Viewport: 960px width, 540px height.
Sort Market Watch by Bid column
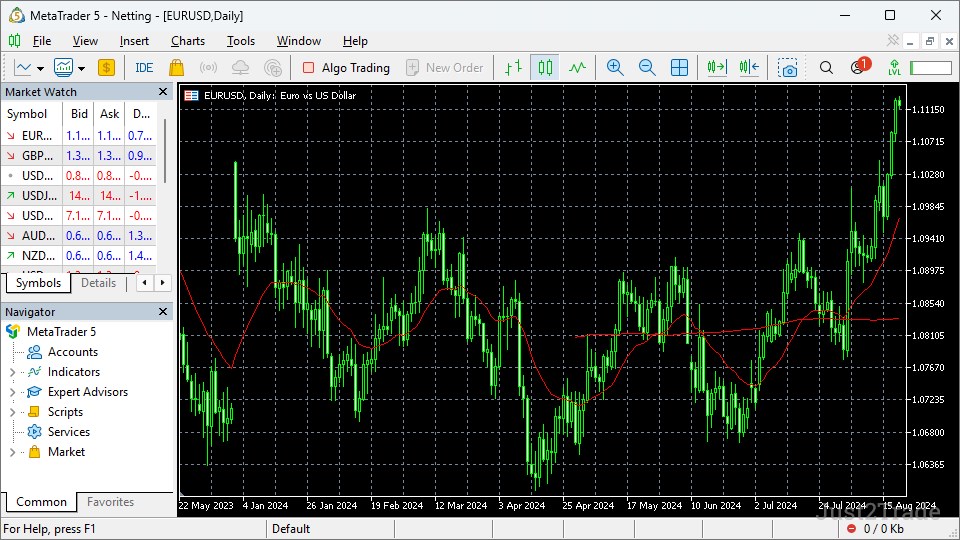78,114
